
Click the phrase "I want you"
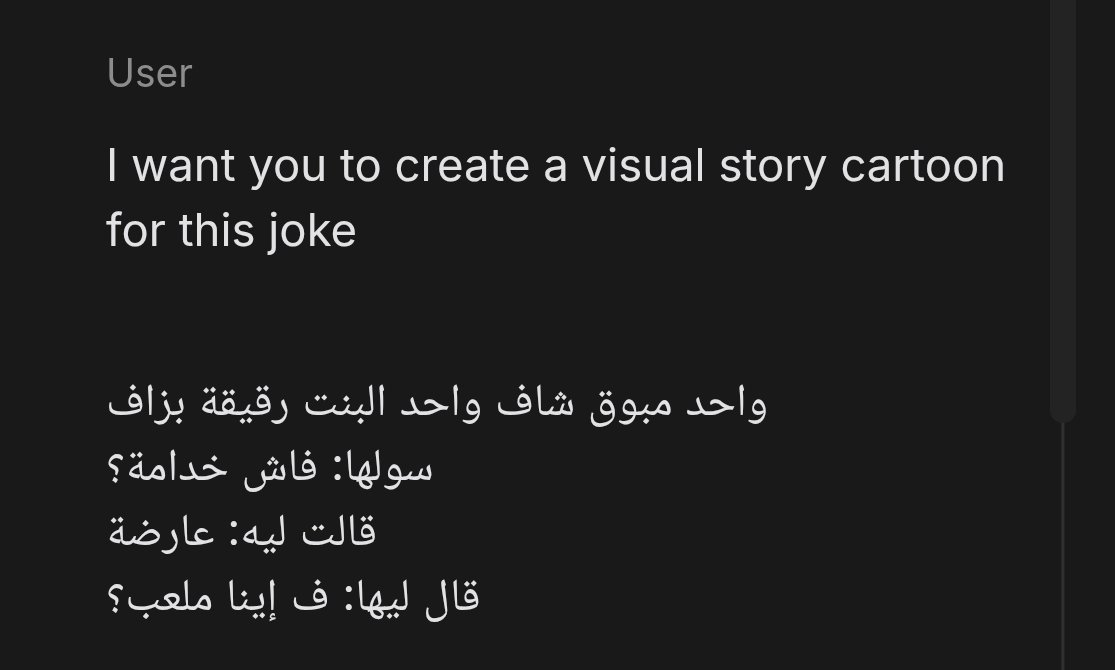click(x=216, y=166)
